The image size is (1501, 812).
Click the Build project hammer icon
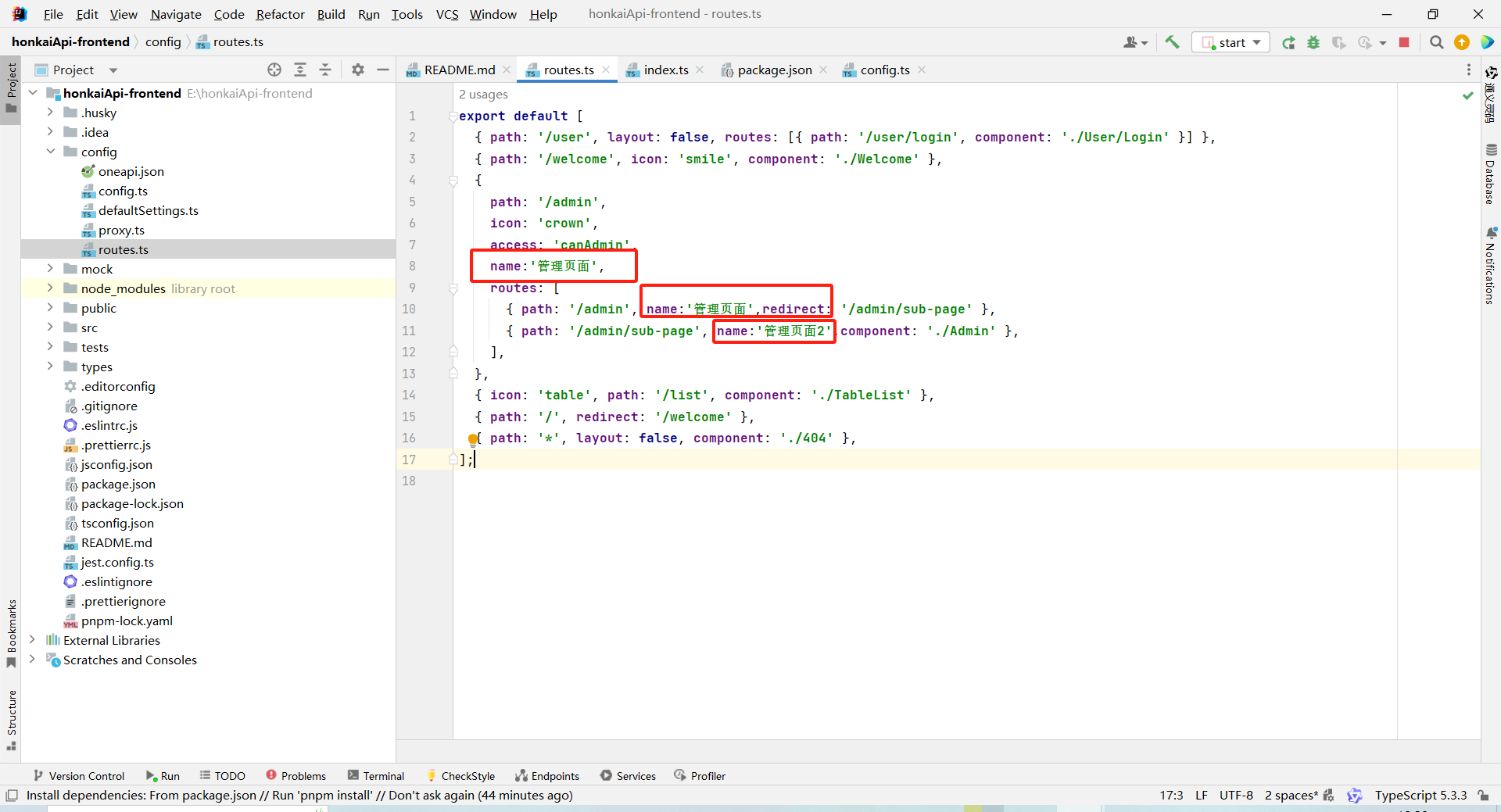[x=1172, y=42]
